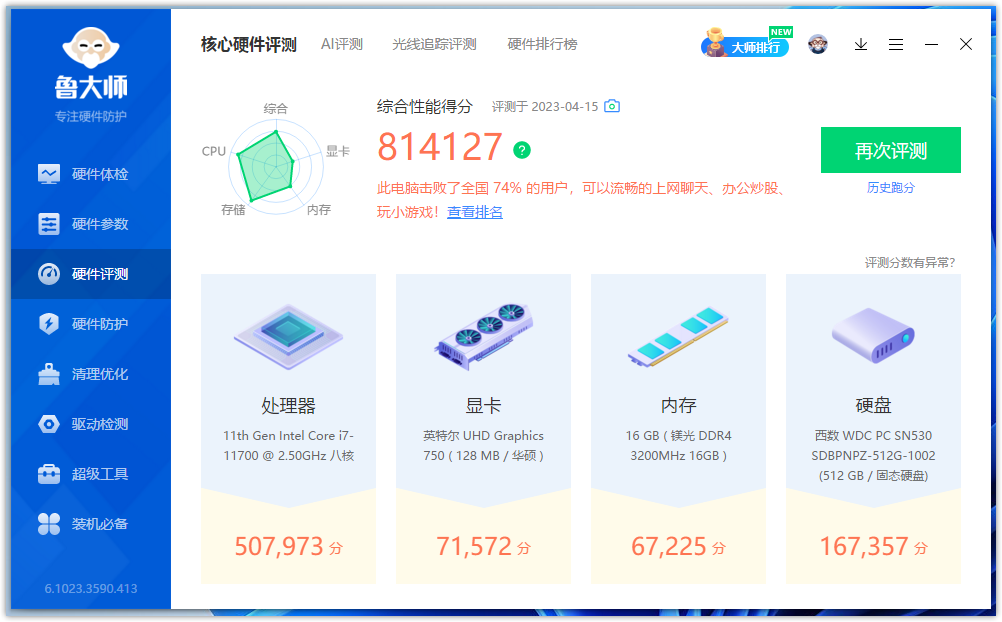Open the 历史跑分 link

[891, 187]
